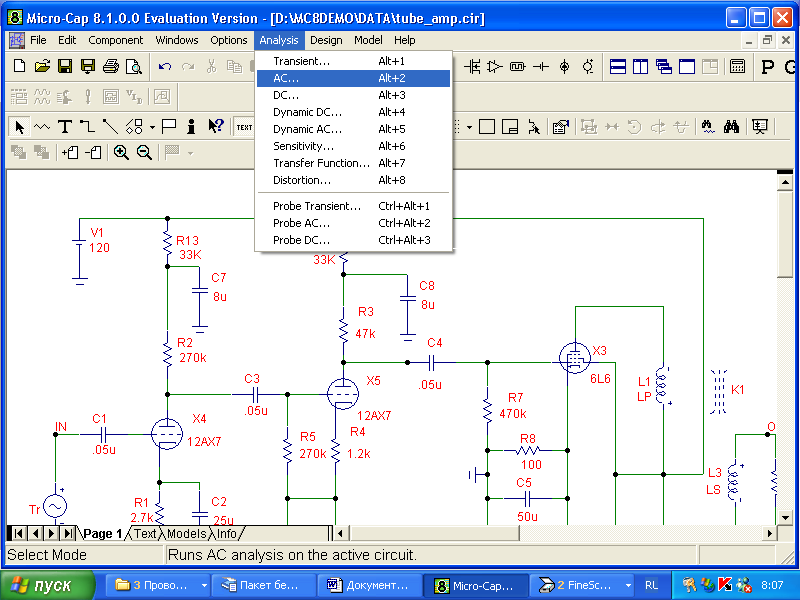Viewport: 800px width, 600px height.
Task: Save the circuit with the floppy disk icon
Action: pos(65,66)
